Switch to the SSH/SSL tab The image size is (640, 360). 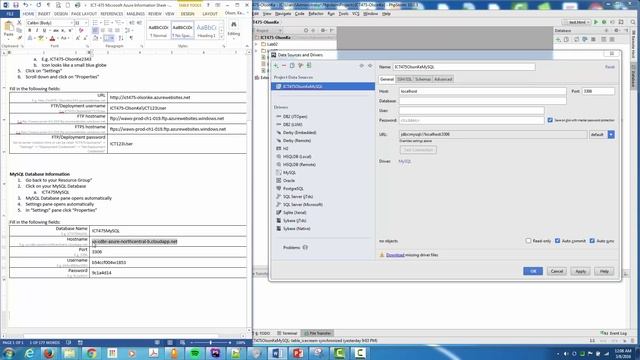coord(404,79)
